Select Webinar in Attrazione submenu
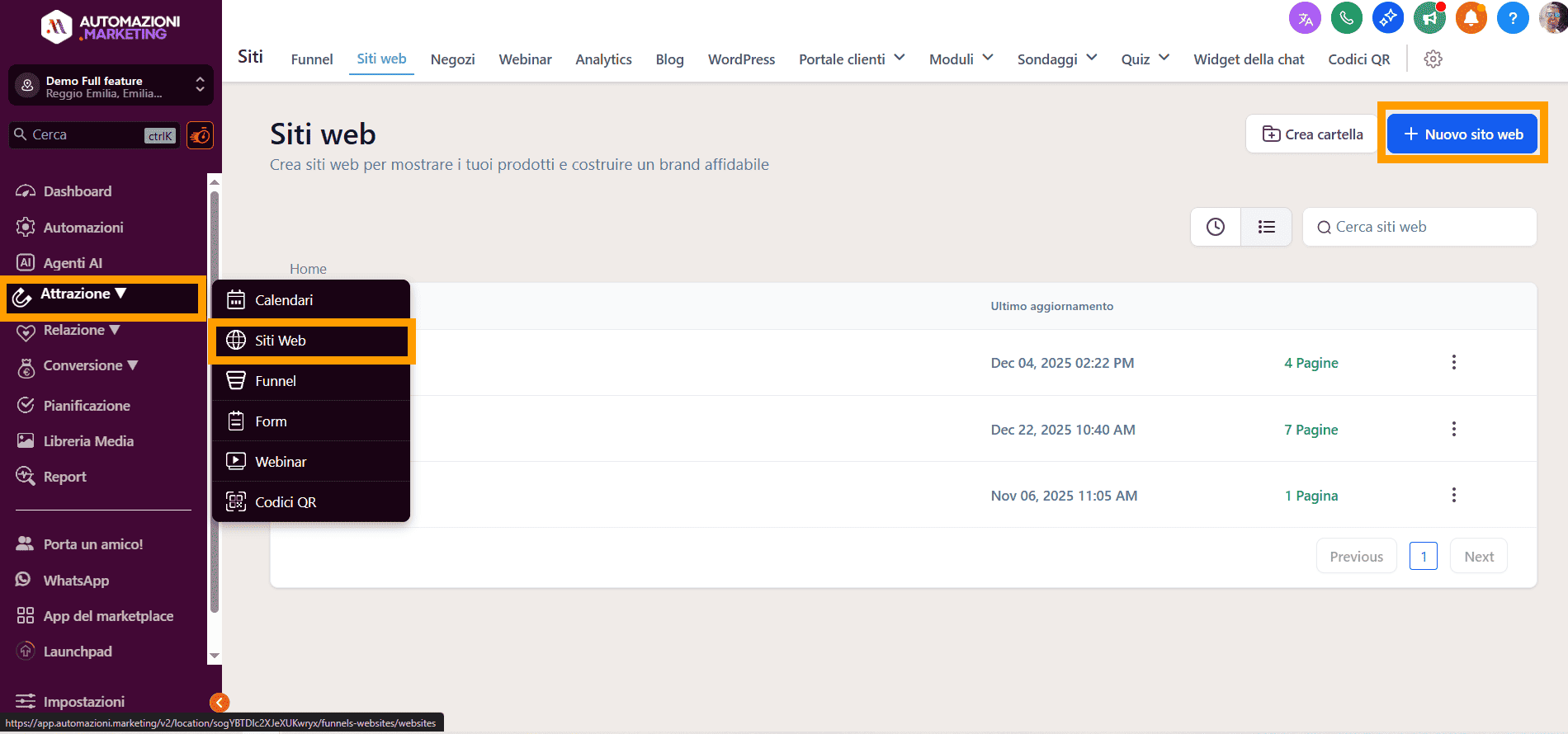Image resolution: width=1568 pixels, height=734 pixels. 311,462
